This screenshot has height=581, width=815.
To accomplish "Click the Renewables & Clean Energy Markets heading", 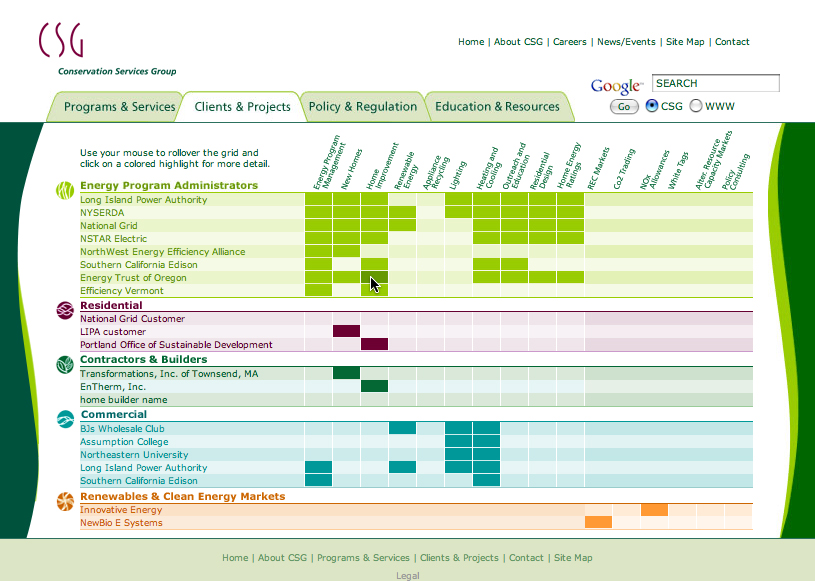I will click(x=182, y=496).
